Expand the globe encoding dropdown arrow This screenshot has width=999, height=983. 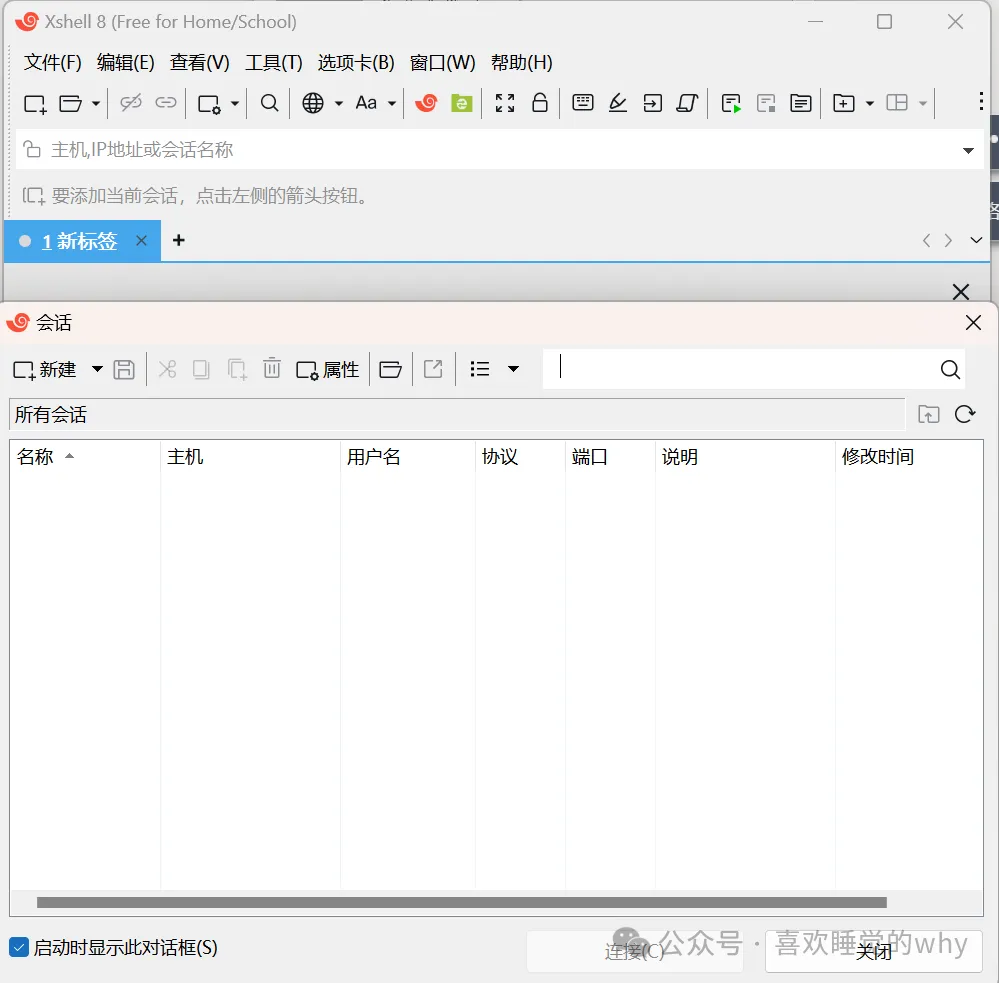(x=339, y=103)
